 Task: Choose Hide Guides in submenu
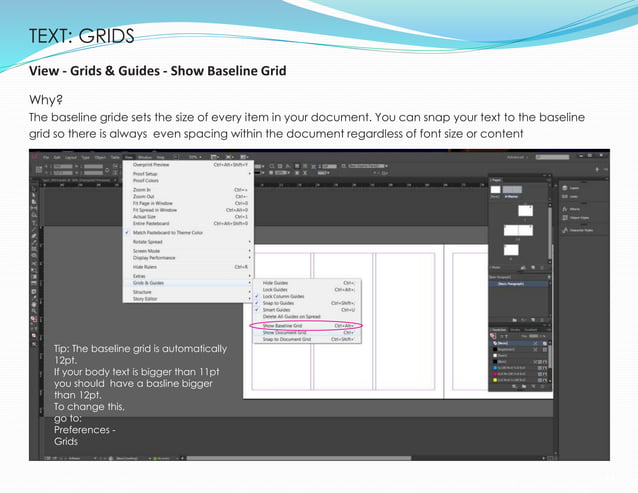coord(307,283)
